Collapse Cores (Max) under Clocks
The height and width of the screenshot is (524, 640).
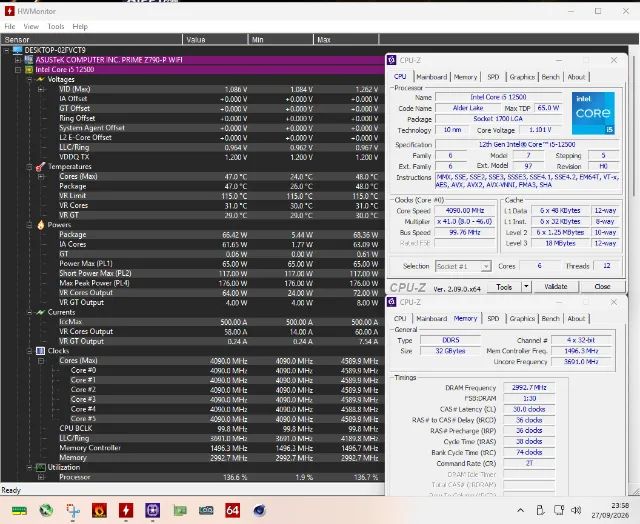pyautogui.click(x=41, y=361)
